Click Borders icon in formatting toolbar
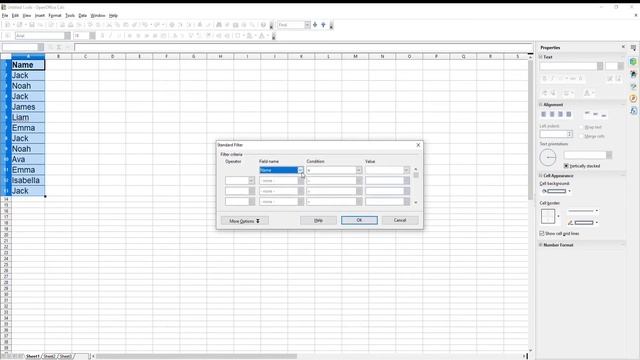The image size is (640, 360). coord(238,36)
